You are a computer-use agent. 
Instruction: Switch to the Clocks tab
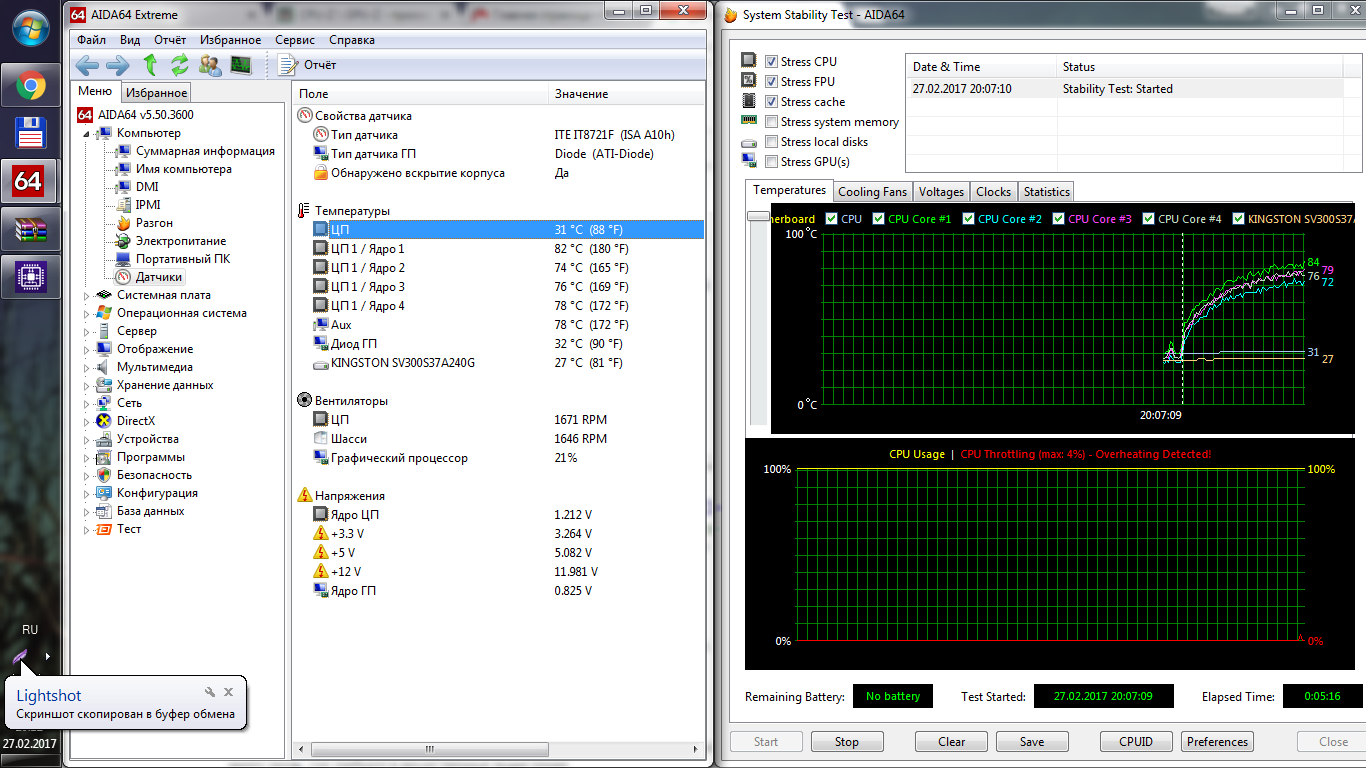[994, 192]
